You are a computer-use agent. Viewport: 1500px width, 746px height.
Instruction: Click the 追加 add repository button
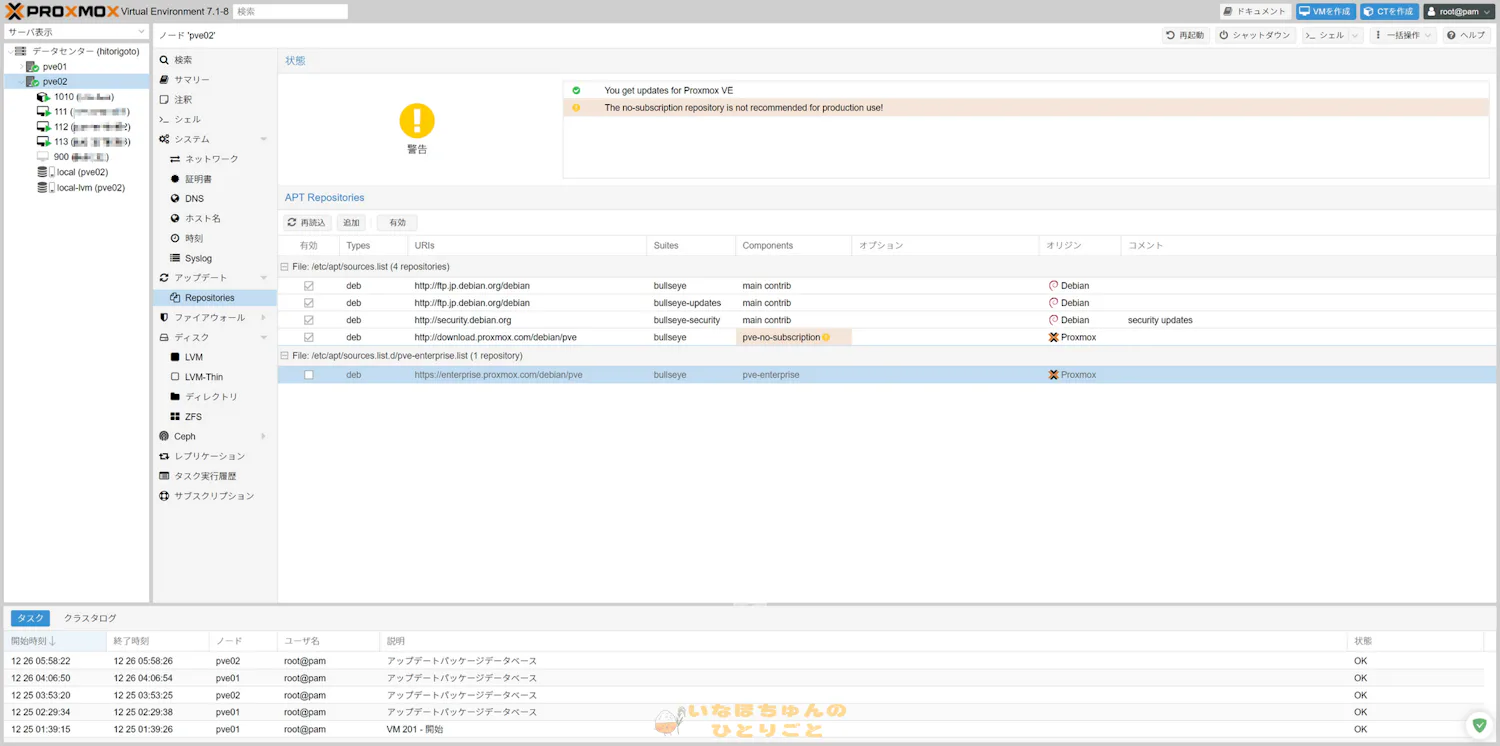tap(351, 223)
